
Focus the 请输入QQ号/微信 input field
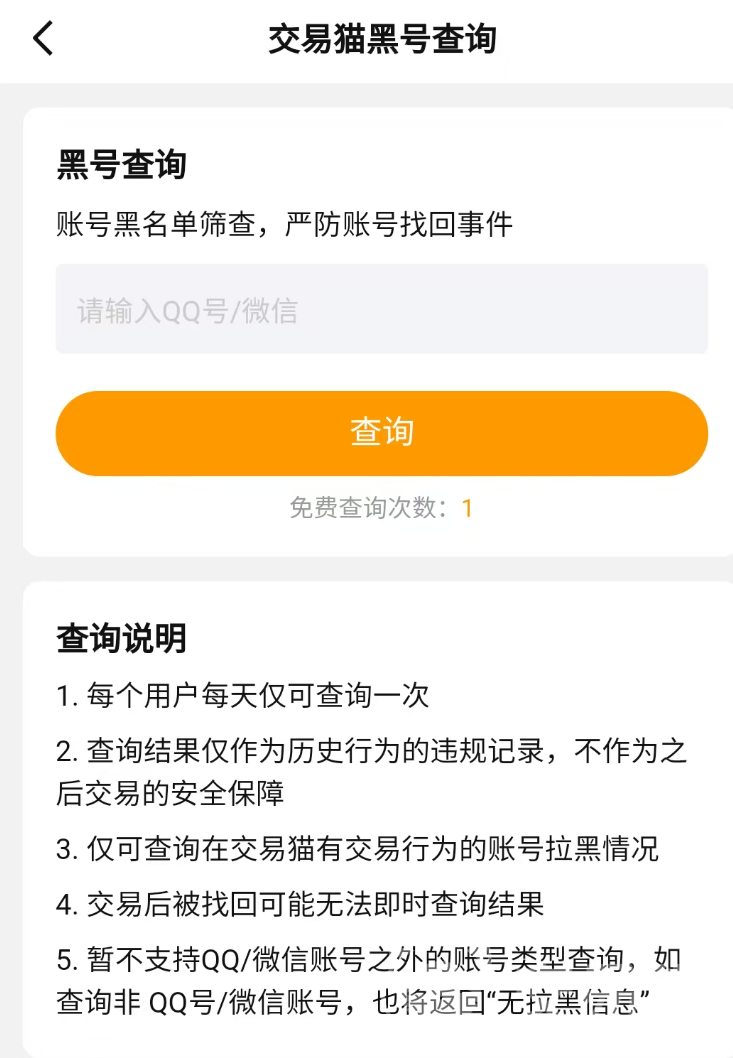tap(381, 310)
